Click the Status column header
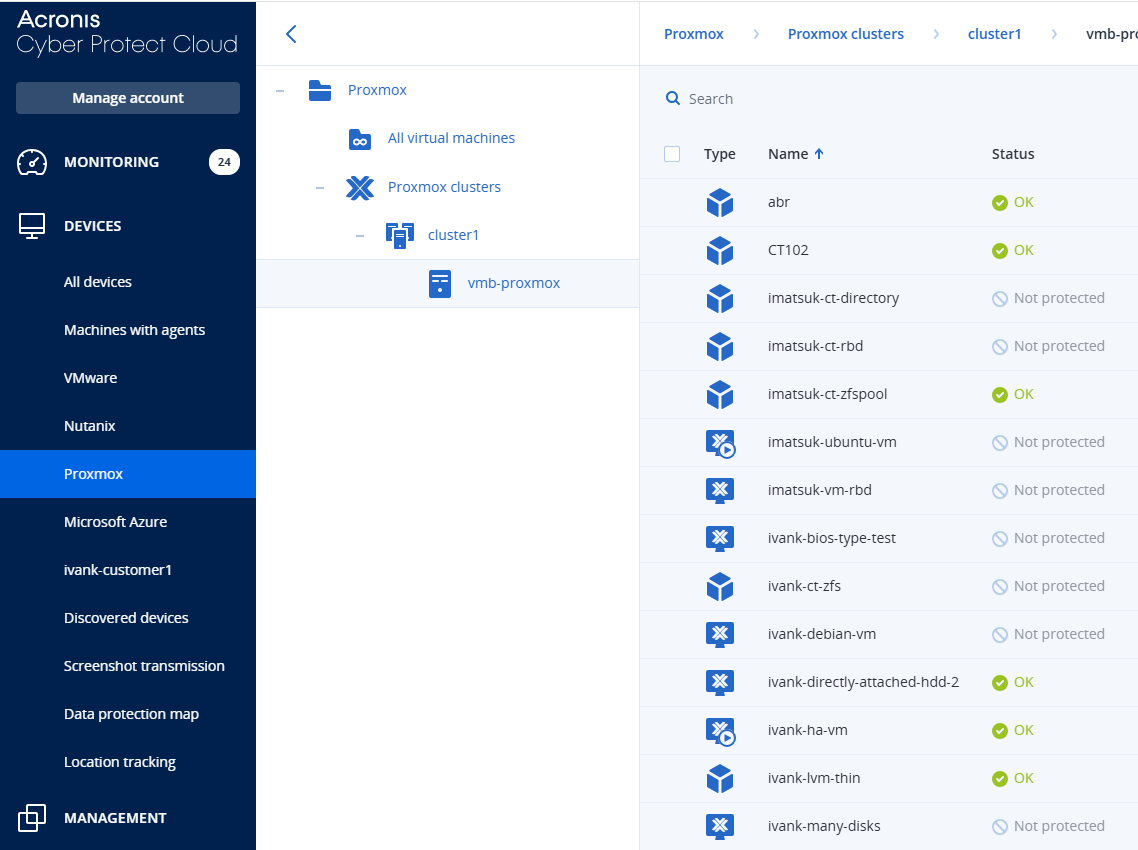 pos(1013,154)
